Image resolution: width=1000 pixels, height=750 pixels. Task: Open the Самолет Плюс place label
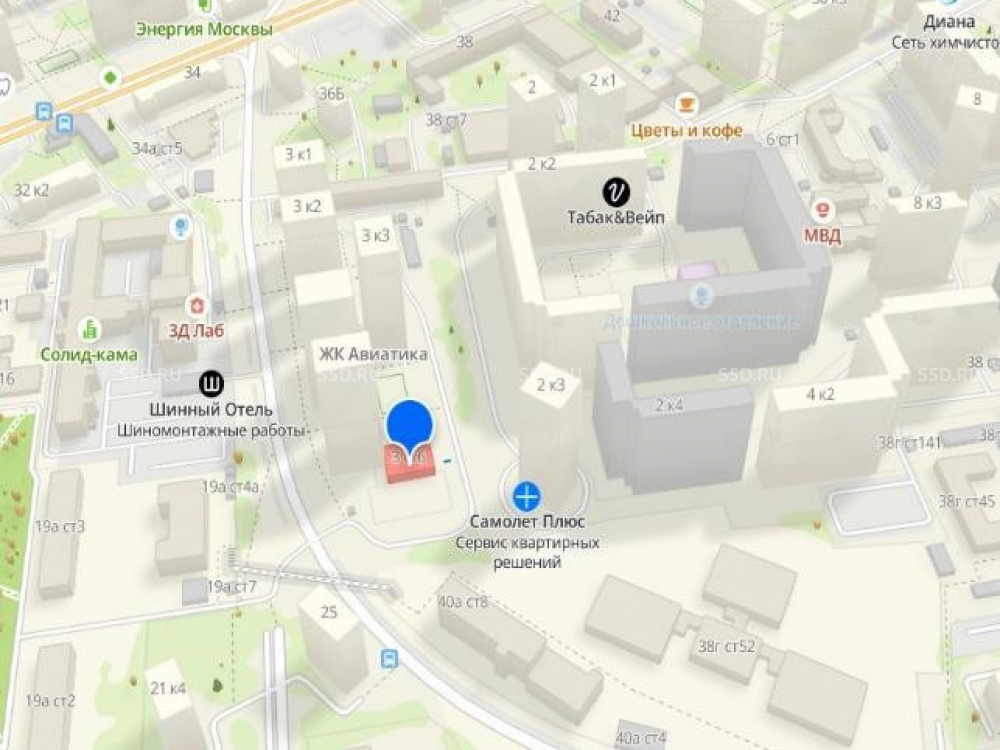pos(527,522)
